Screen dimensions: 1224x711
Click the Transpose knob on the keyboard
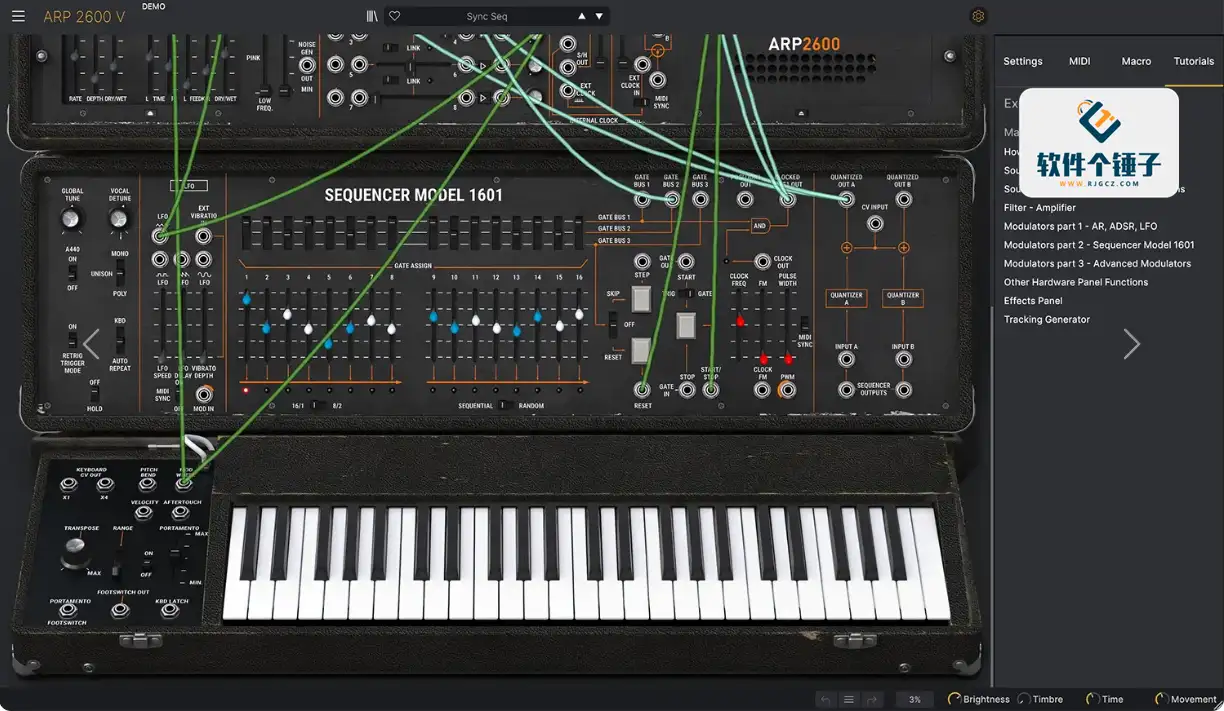(74, 552)
